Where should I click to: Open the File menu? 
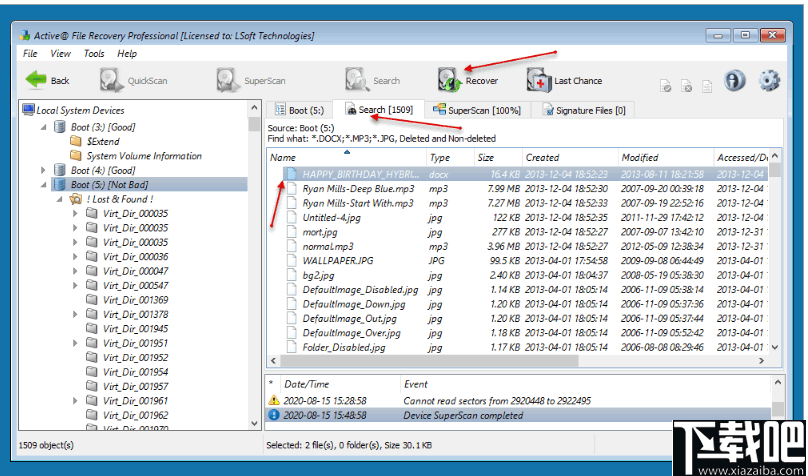click(x=30, y=54)
